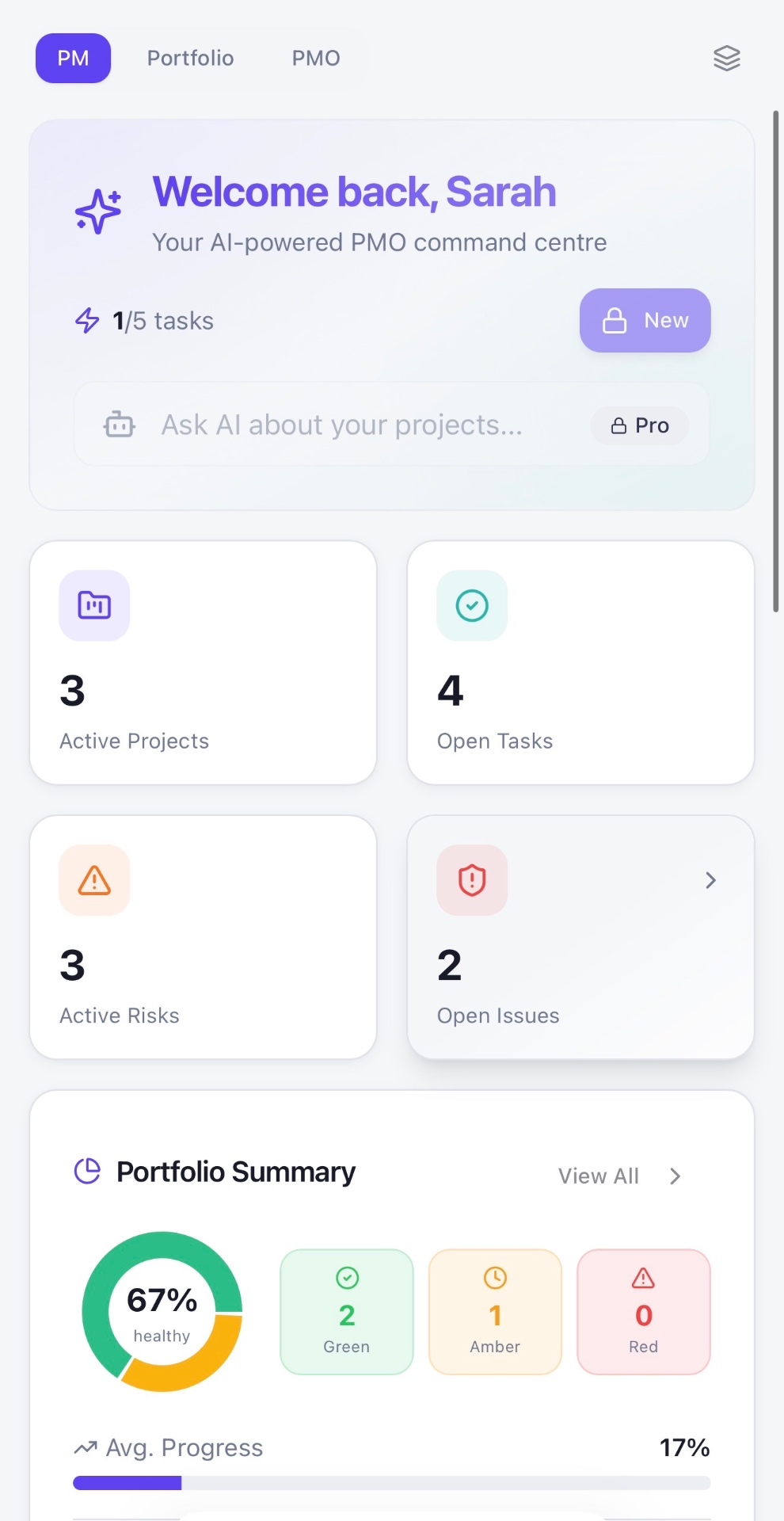Open the View All portfolio link
Screen dimensions: 784x1521
click(x=598, y=1176)
